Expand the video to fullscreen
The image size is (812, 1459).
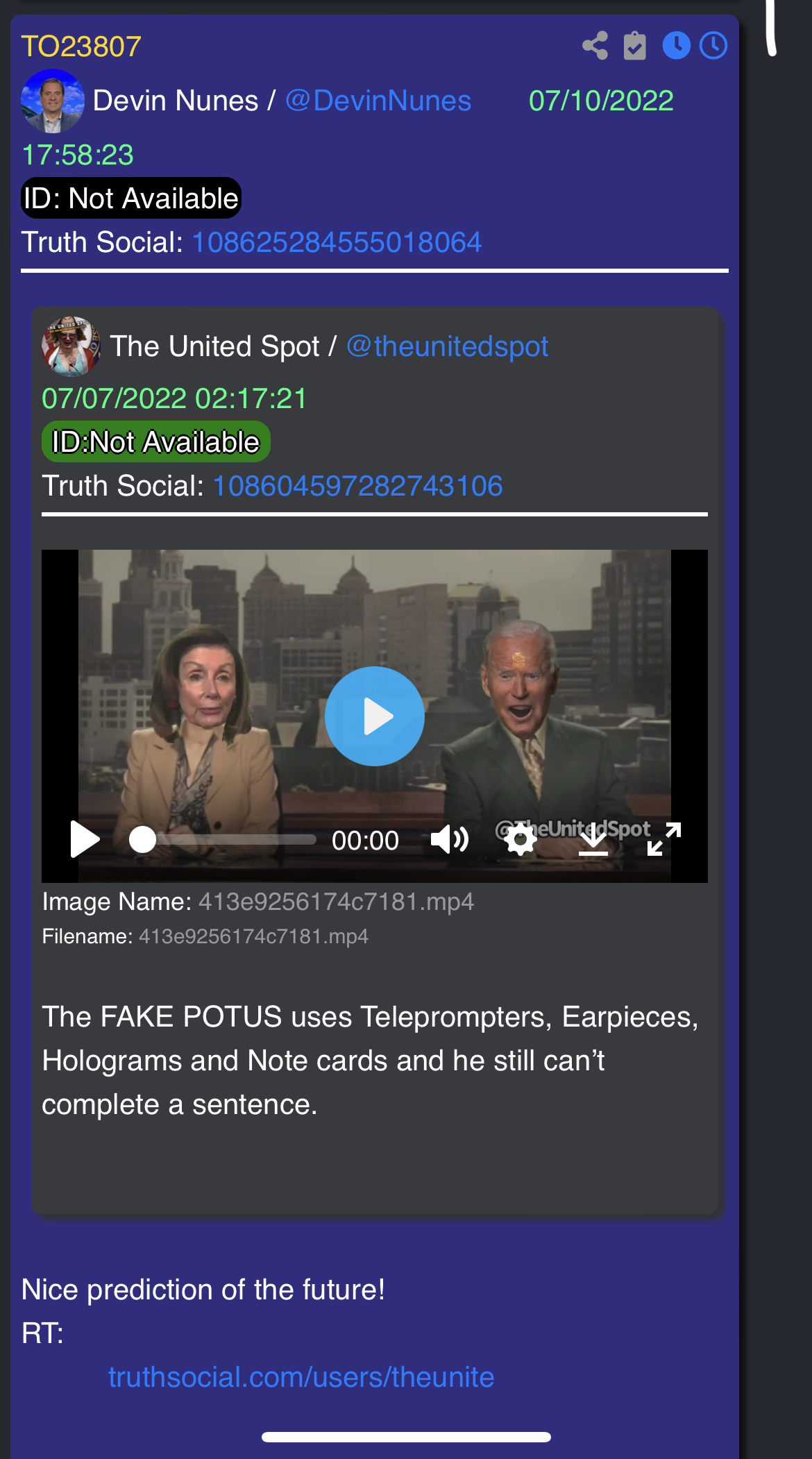[664, 839]
